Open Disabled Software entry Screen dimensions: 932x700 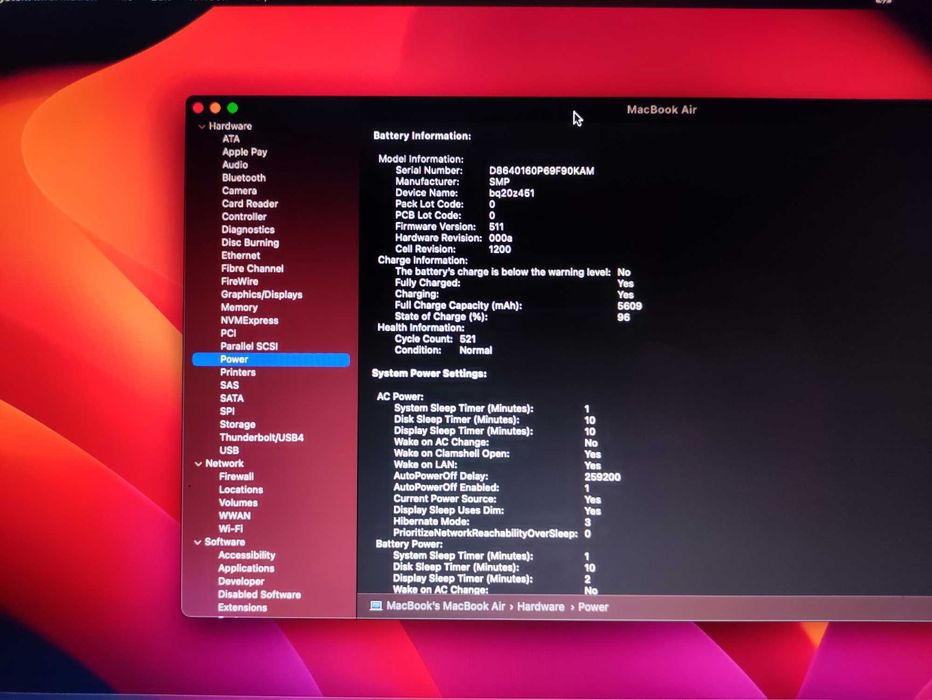[x=259, y=594]
